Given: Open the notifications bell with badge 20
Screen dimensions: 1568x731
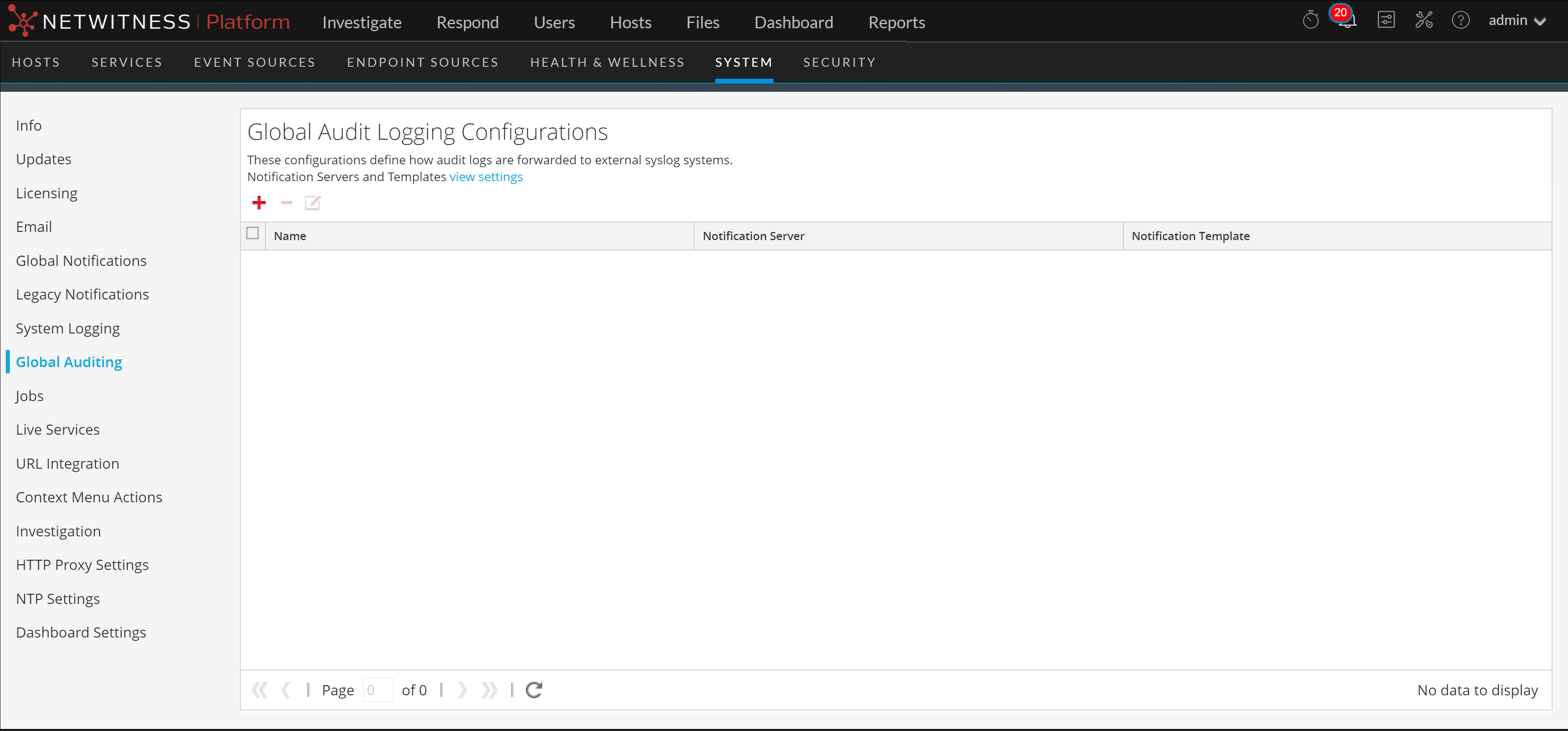Looking at the screenshot, I should [x=1346, y=20].
